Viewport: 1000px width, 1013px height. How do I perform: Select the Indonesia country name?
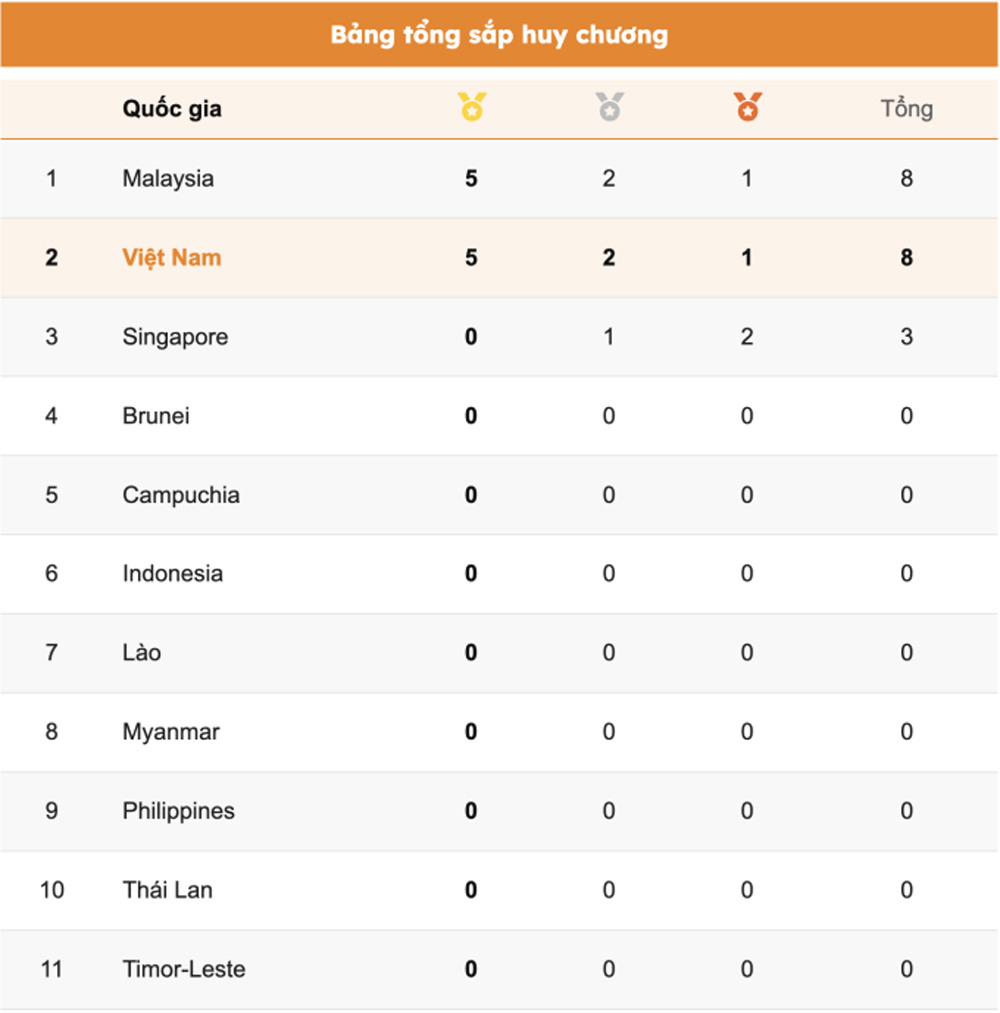[172, 574]
